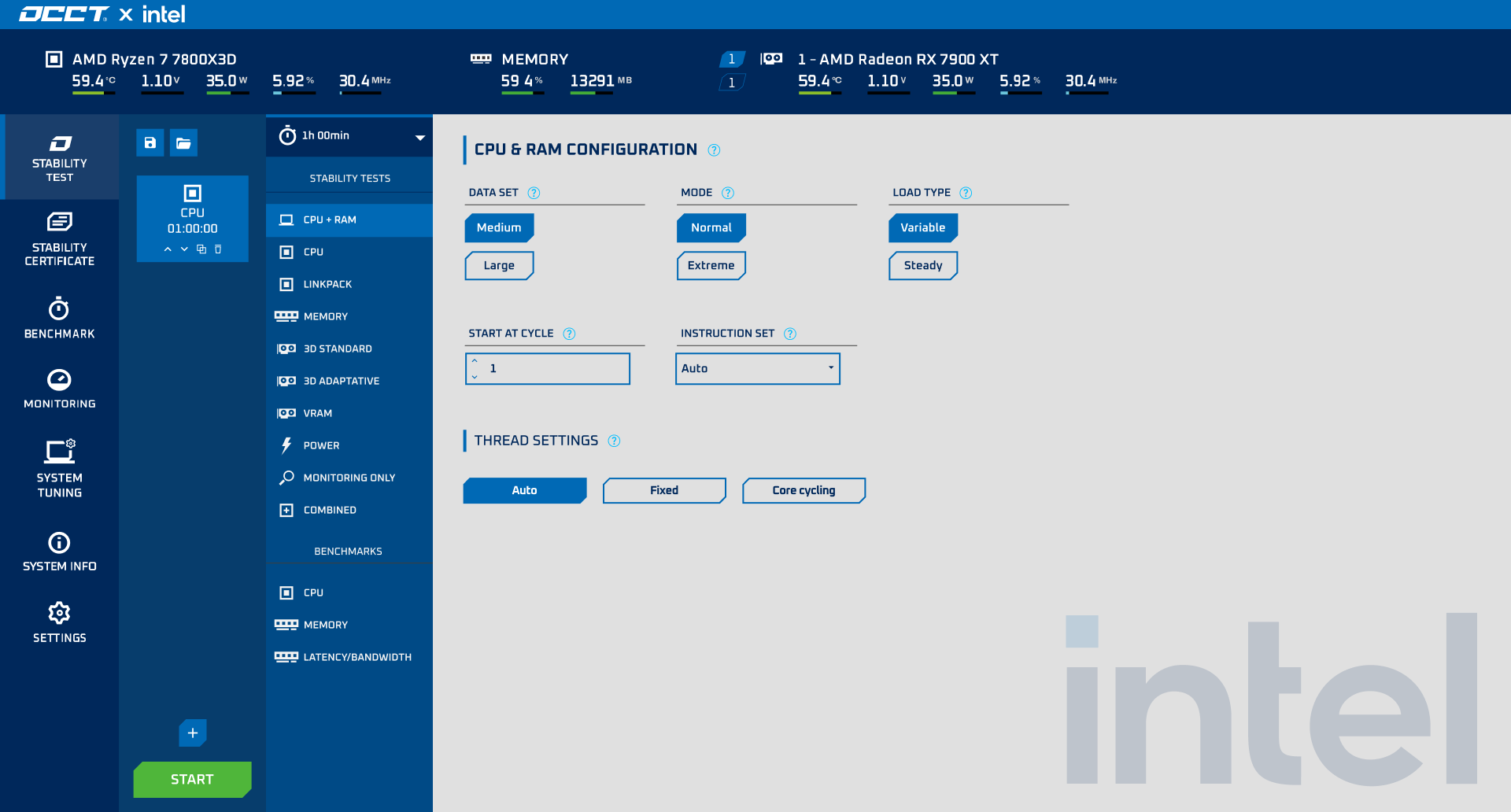
Task: Open Settings from the sidebar
Action: [60, 622]
